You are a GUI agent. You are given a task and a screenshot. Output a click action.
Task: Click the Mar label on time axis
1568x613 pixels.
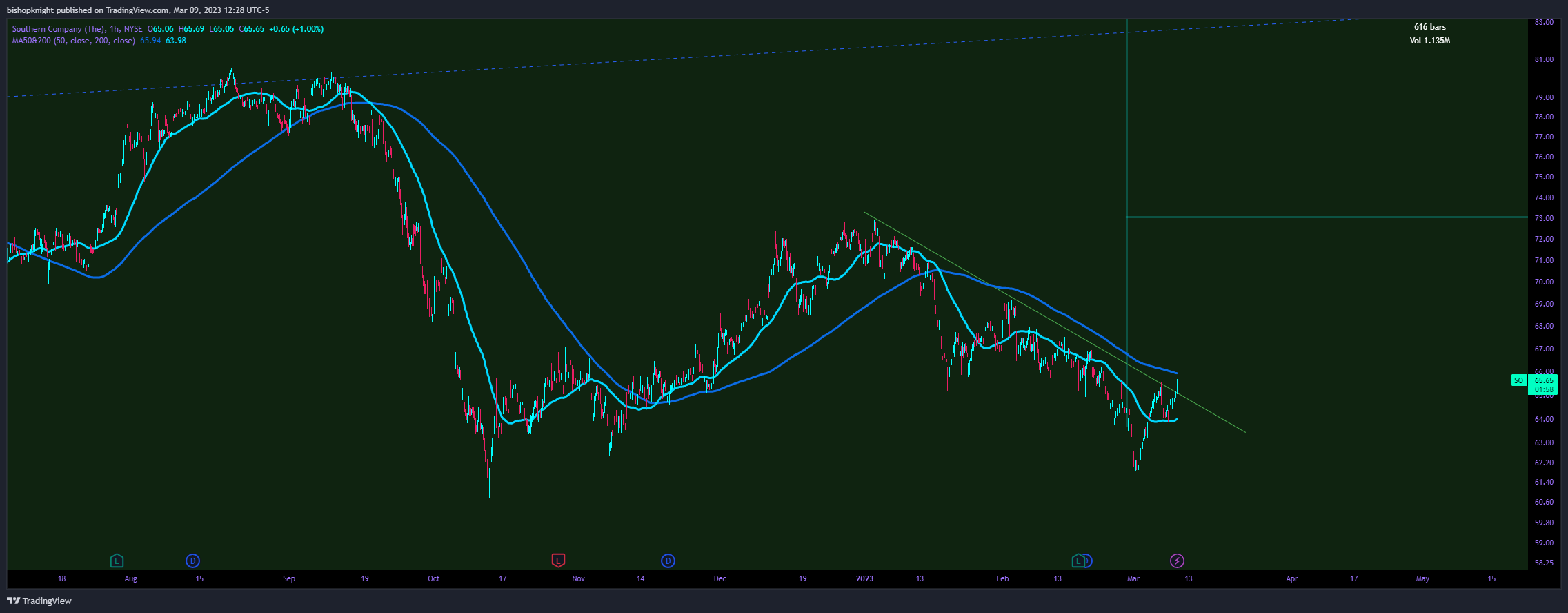pos(1133,578)
